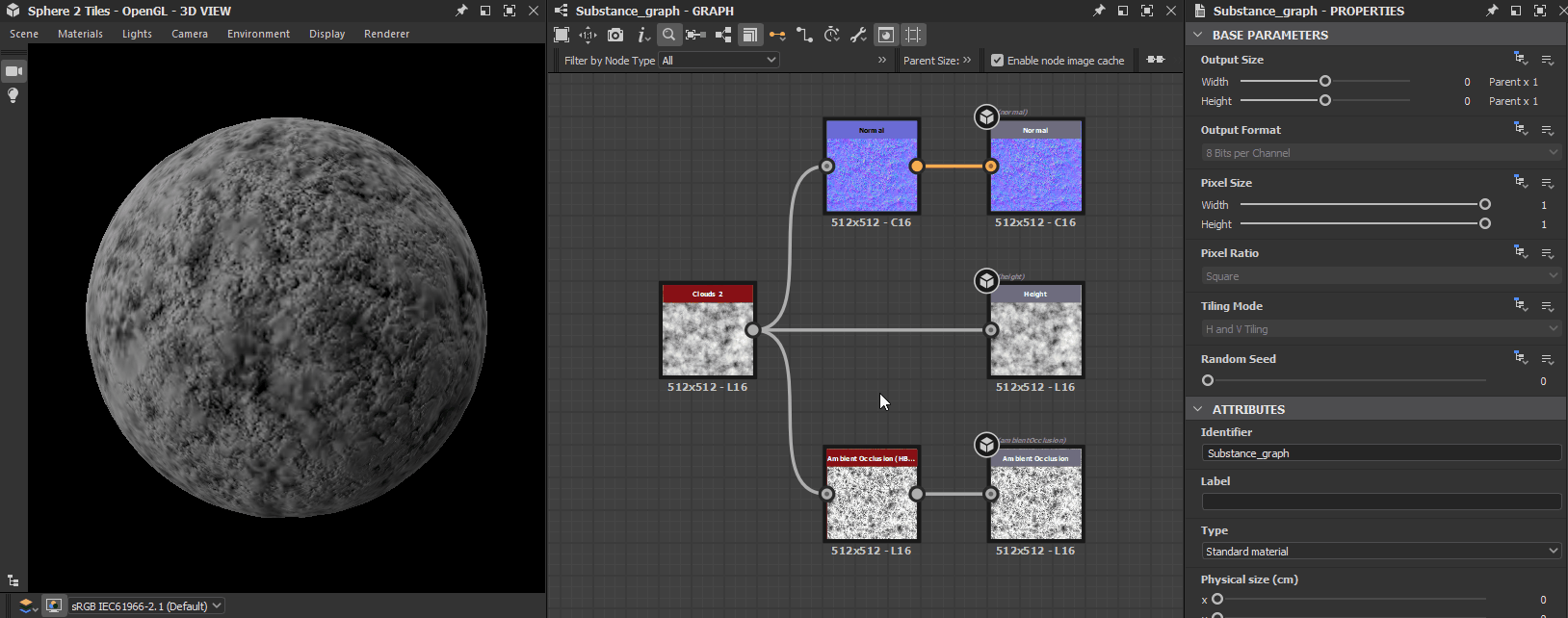Expand the Parent Size toolbar arrows
The height and width of the screenshot is (618, 1568).
[x=967, y=60]
